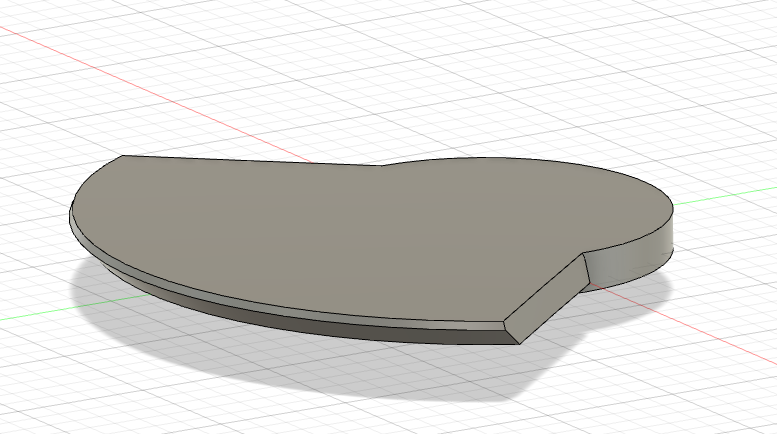Select the curved side wall on right end
The image size is (777, 434).
(x=632, y=260)
